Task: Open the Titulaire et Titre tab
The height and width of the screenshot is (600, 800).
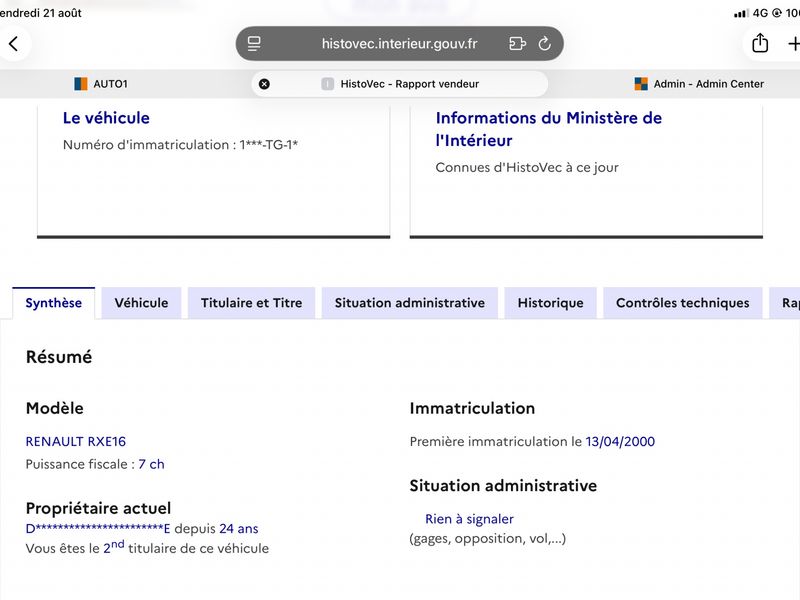Action: tap(252, 303)
